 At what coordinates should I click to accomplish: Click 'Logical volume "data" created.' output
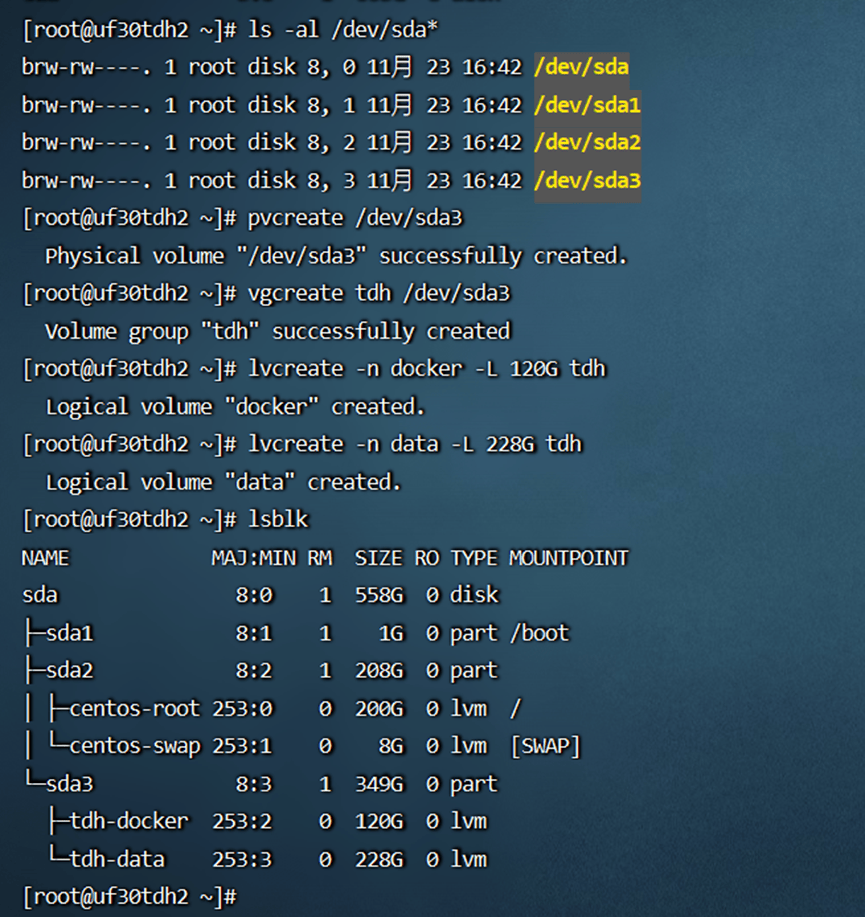[x=223, y=482]
